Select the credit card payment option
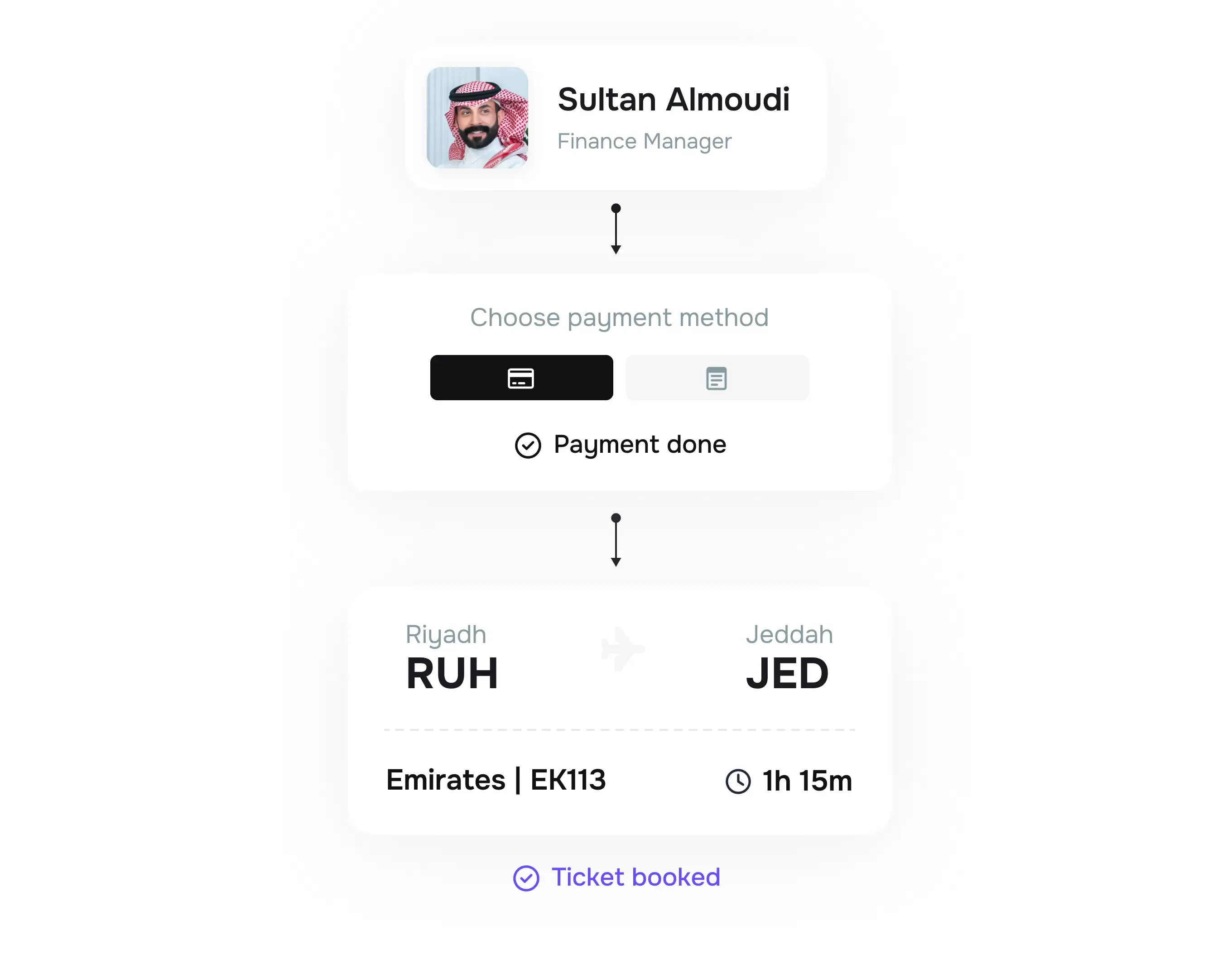Screen dimensions: 1232x978 [521, 378]
